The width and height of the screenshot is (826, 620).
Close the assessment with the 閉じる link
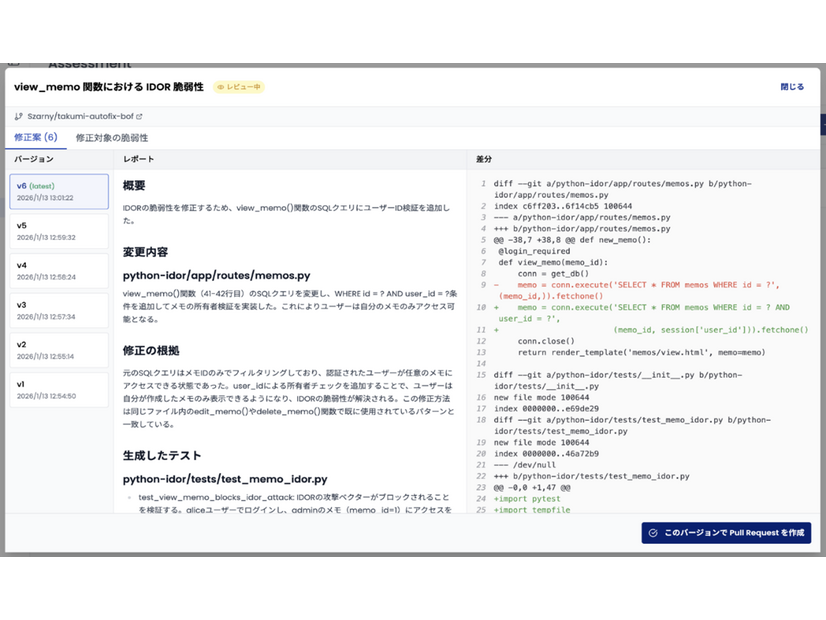pyautogui.click(x=791, y=87)
